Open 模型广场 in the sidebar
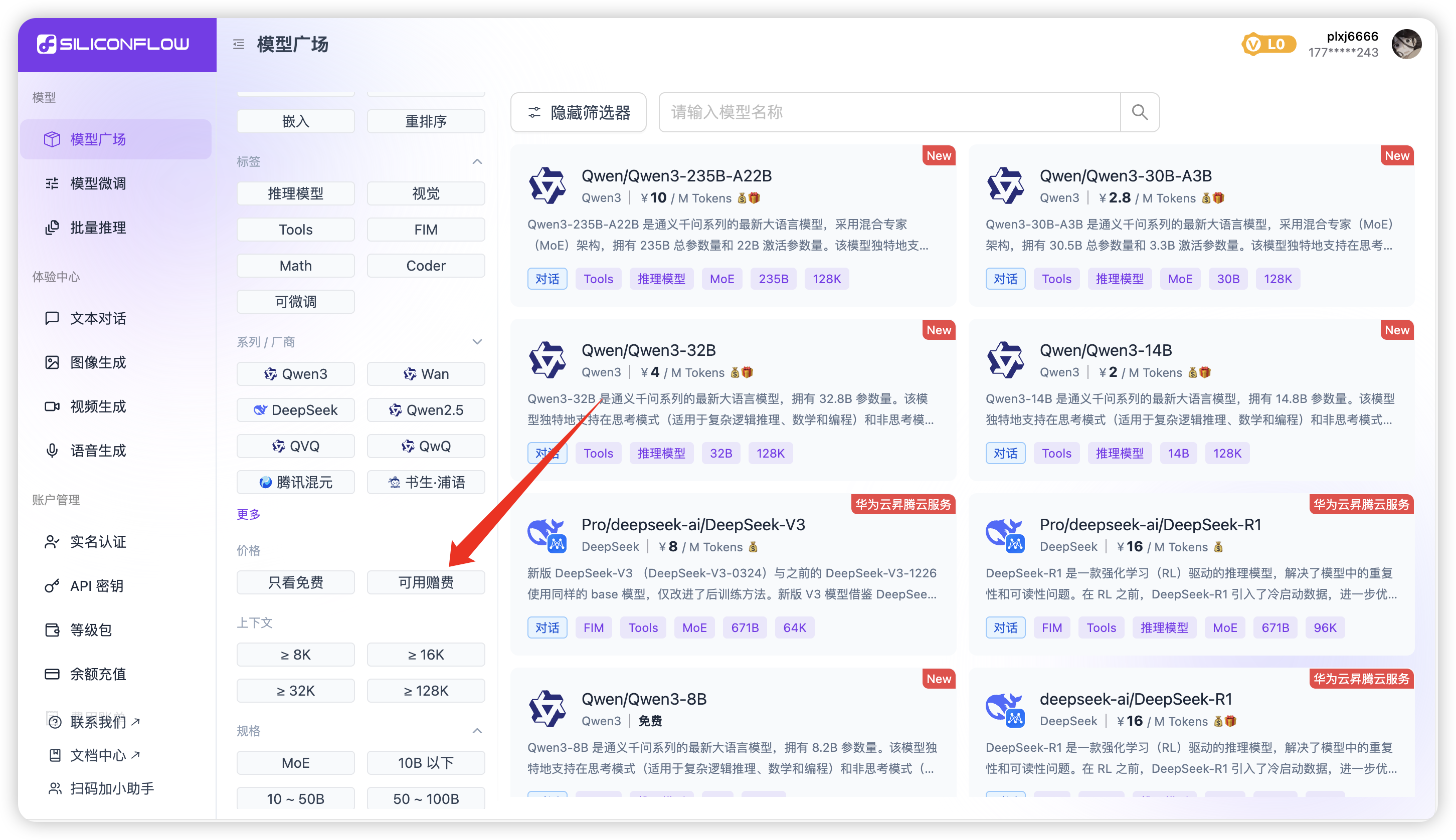Screen dimensions: 1456x840 115,139
